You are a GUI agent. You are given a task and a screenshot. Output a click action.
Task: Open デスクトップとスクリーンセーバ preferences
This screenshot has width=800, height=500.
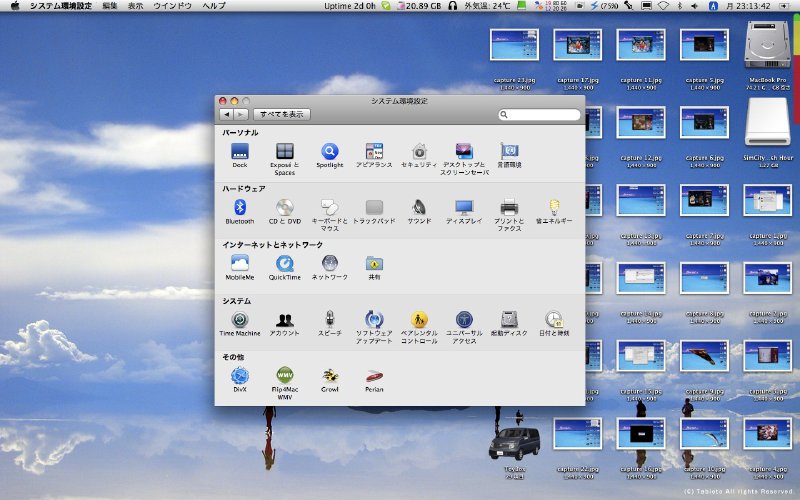[x=464, y=152]
